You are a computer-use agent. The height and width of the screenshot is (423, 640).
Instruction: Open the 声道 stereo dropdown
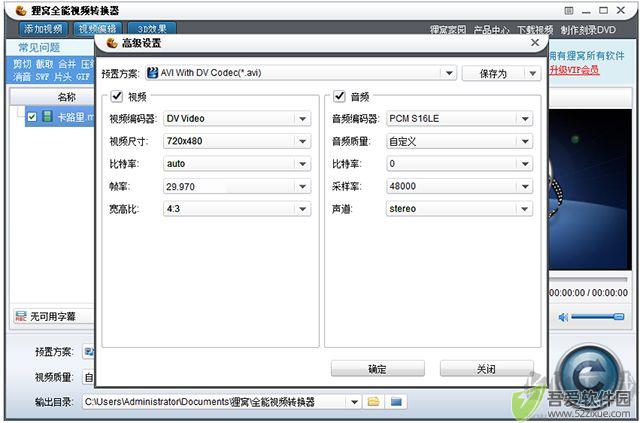pyautogui.click(x=525, y=209)
